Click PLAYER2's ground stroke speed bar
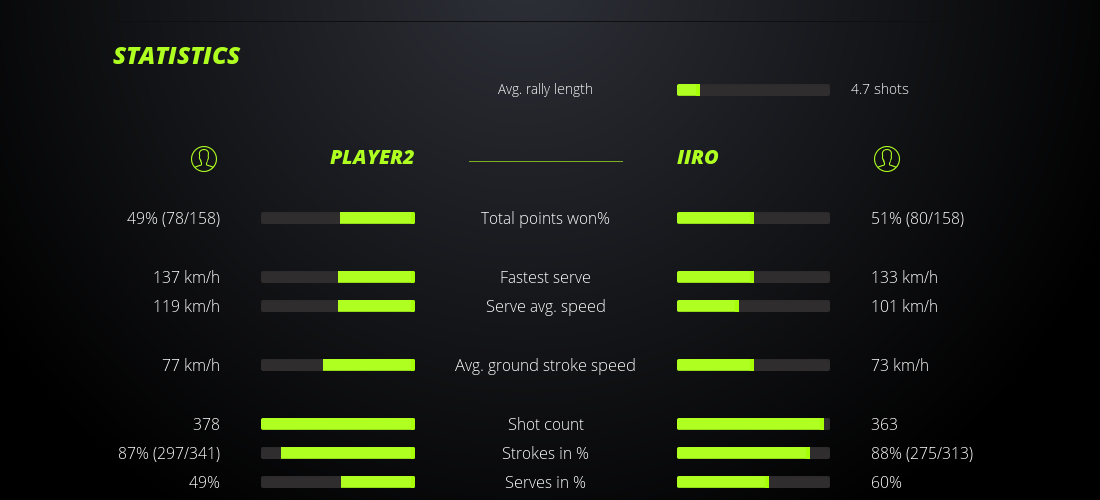Viewport: 1100px width, 500px height. point(338,365)
